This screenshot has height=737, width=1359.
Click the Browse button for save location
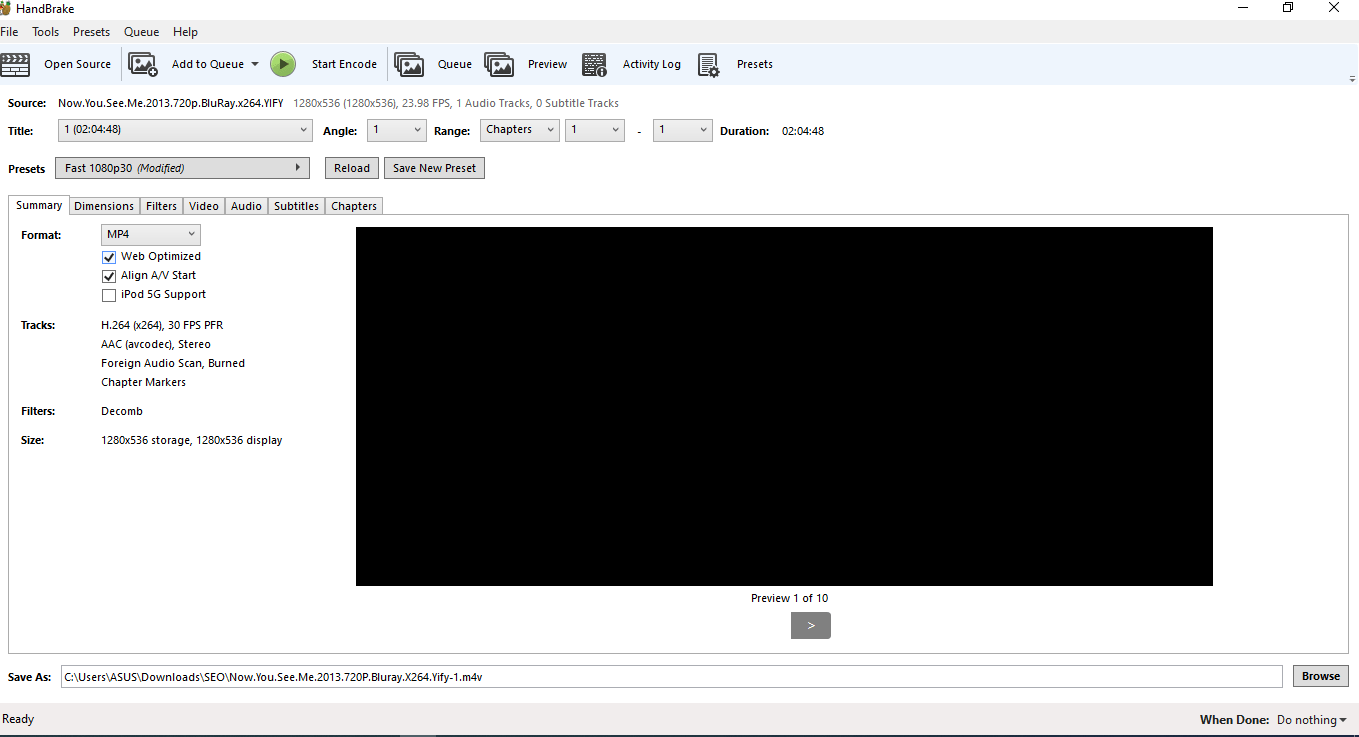tap(1320, 676)
